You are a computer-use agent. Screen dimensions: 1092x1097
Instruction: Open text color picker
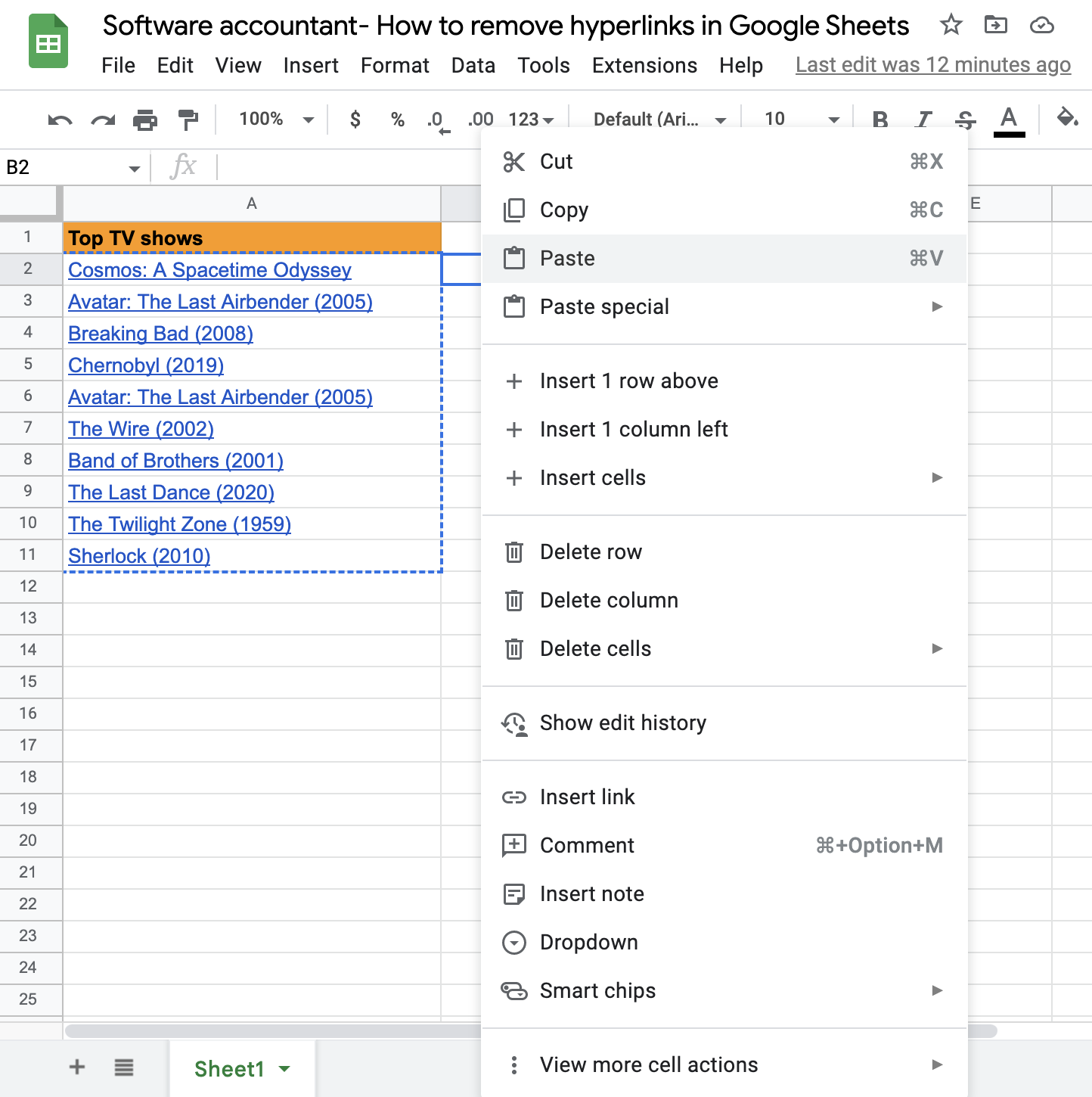click(1009, 120)
